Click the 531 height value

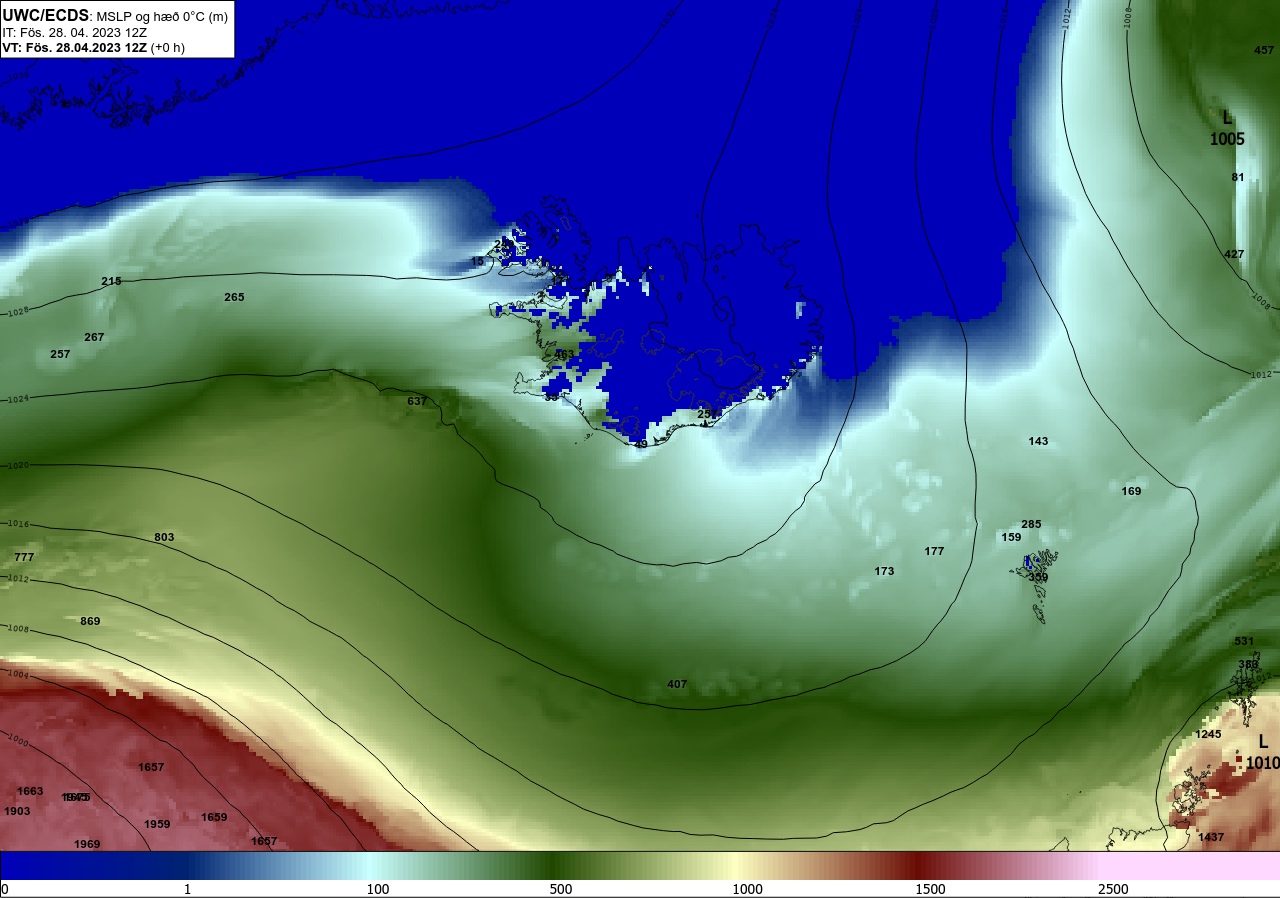click(1244, 641)
